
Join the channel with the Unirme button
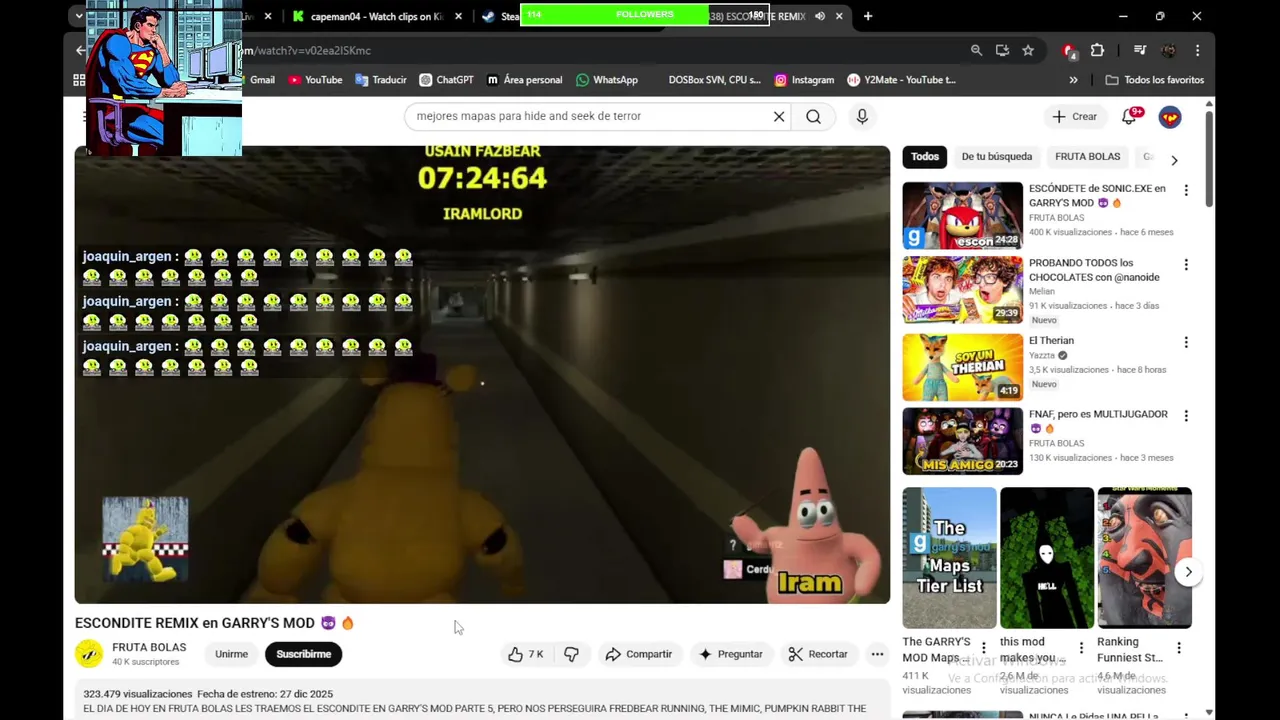(231, 654)
